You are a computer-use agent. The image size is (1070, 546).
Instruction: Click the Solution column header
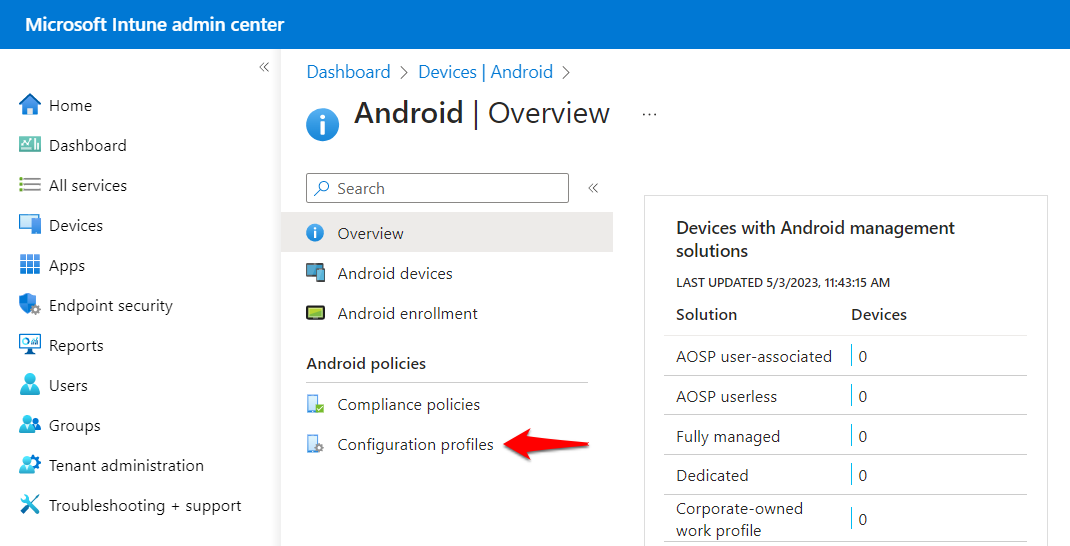(706, 315)
